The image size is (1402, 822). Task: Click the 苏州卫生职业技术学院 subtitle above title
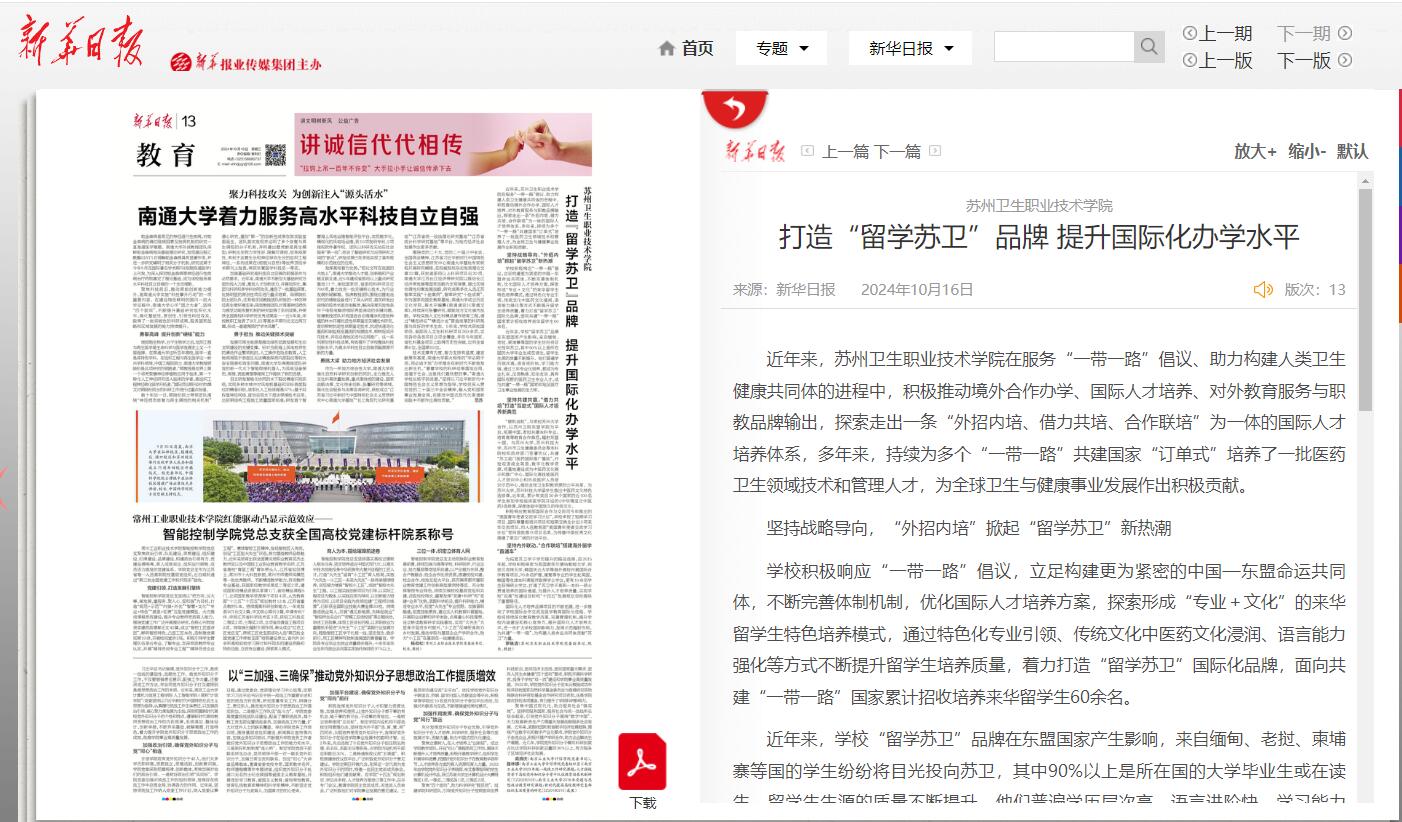coord(1039,205)
